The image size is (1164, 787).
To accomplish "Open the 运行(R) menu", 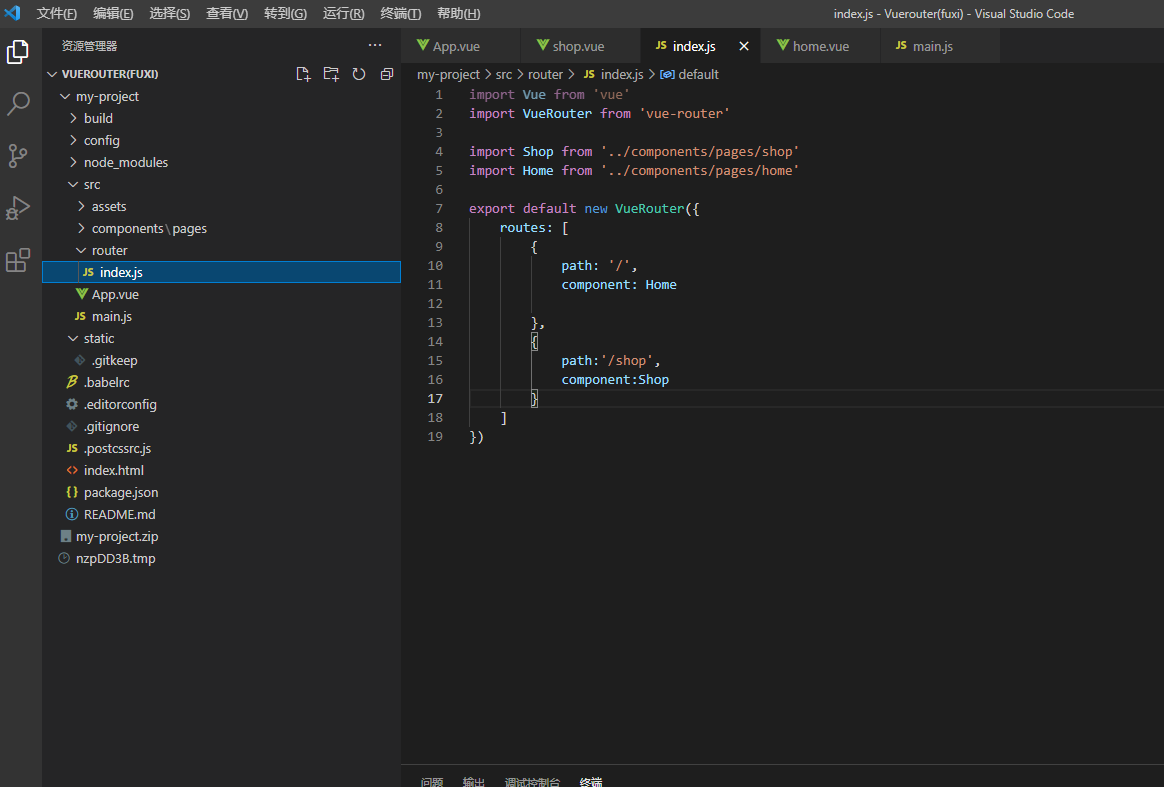I will point(343,13).
